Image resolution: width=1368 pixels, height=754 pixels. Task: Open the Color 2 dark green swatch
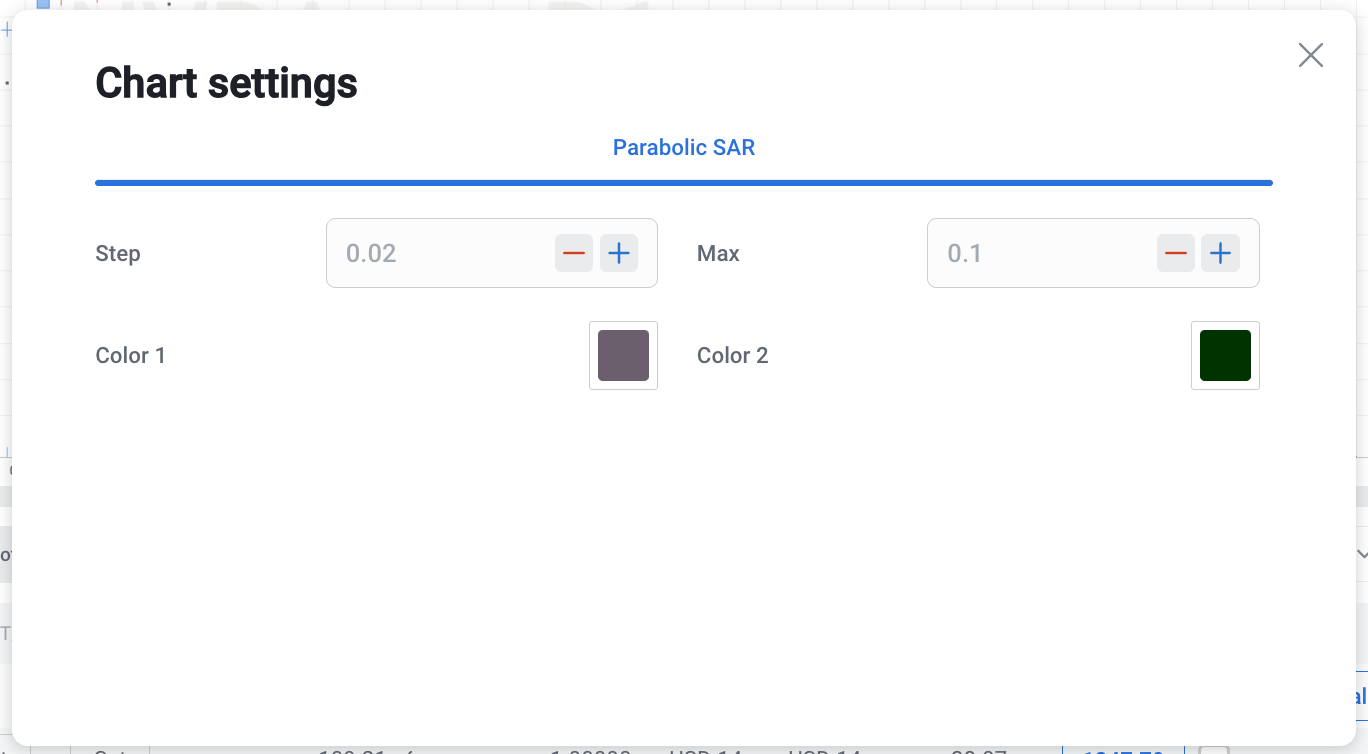pos(1225,355)
